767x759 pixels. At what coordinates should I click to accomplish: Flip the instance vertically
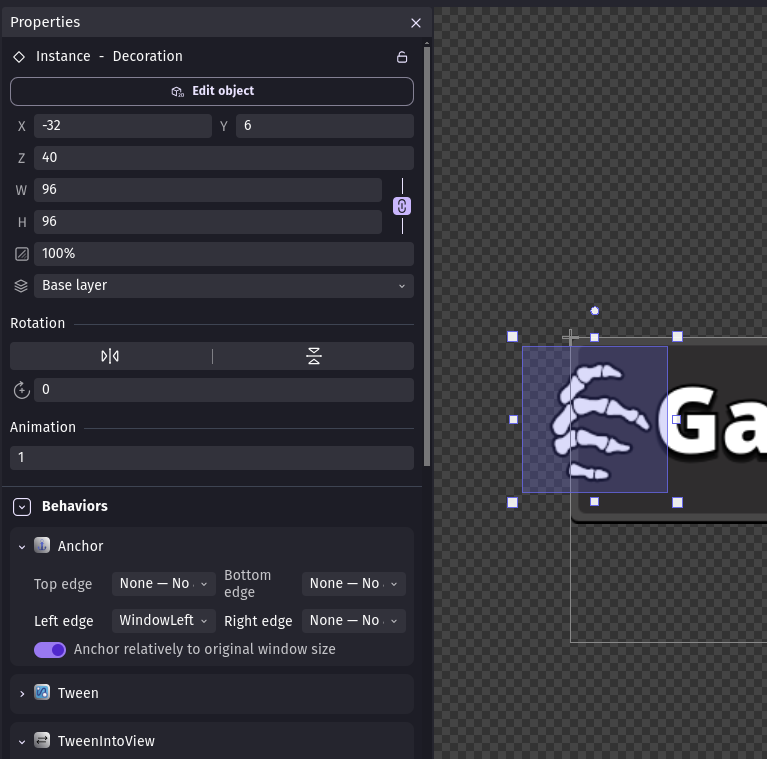pyautogui.click(x=314, y=356)
